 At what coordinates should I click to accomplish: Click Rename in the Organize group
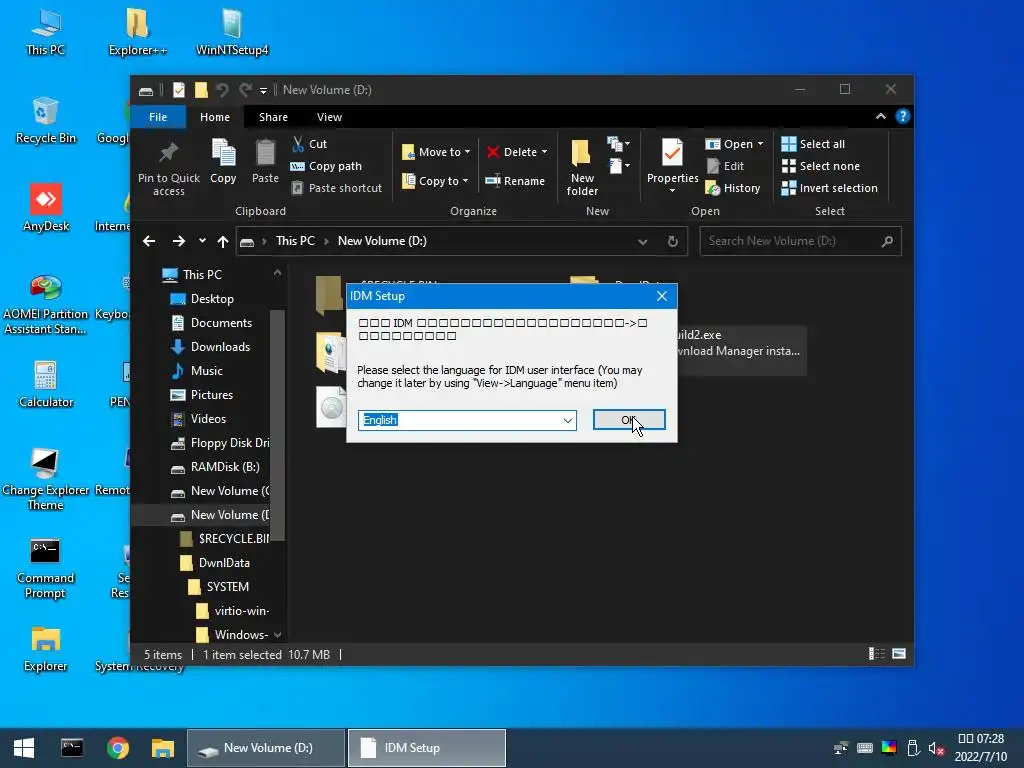point(515,181)
